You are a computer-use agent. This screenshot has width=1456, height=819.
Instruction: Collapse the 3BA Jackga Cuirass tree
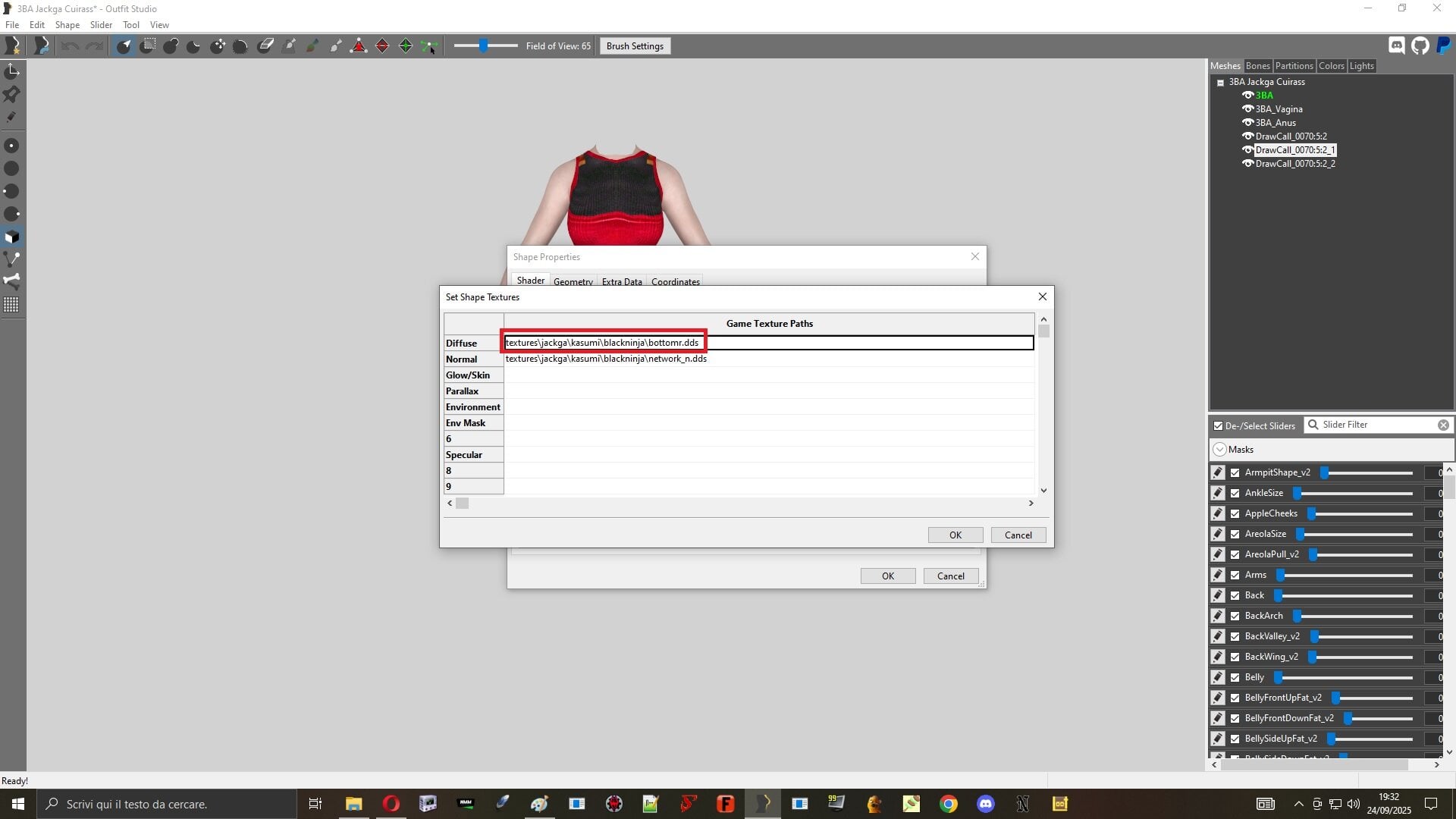click(x=1220, y=82)
